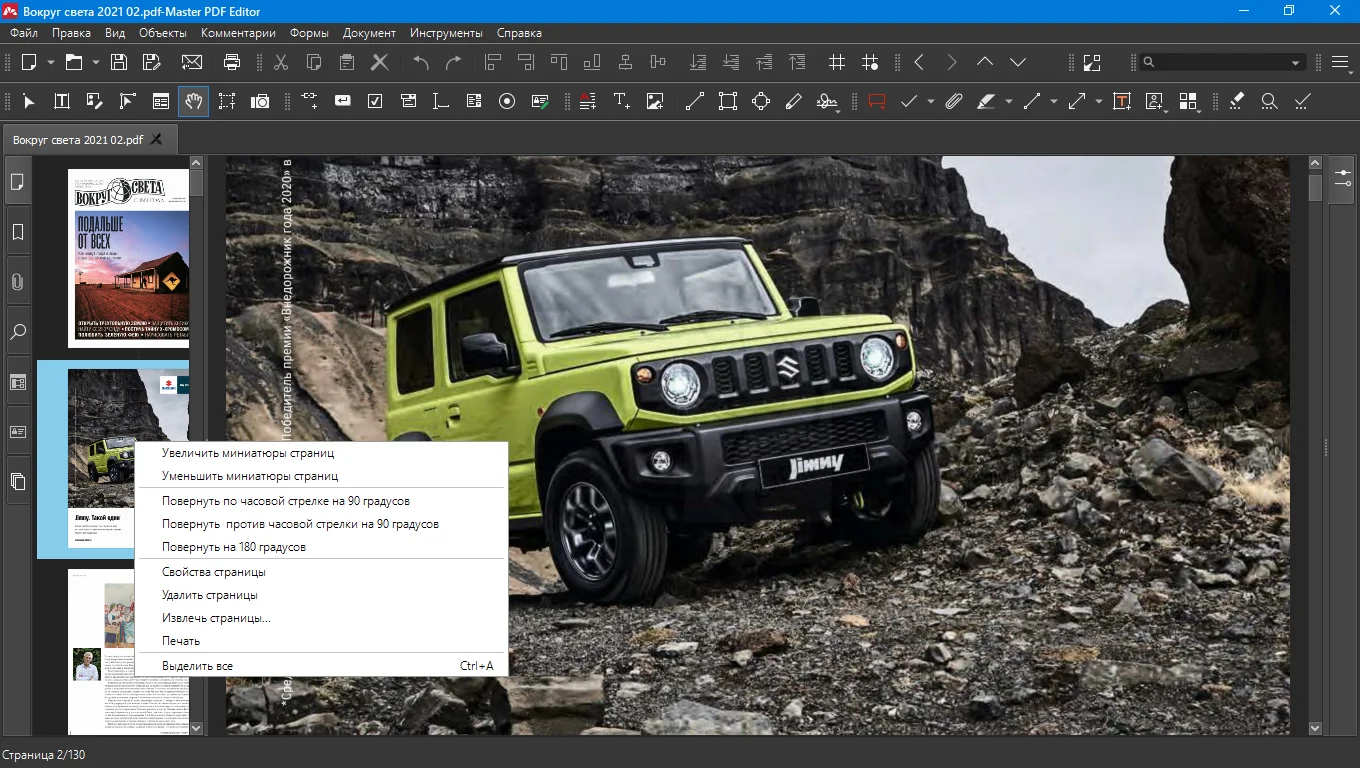The width and height of the screenshot is (1360, 768).
Task: Select the Hand tool in toolbar
Action: [193, 101]
